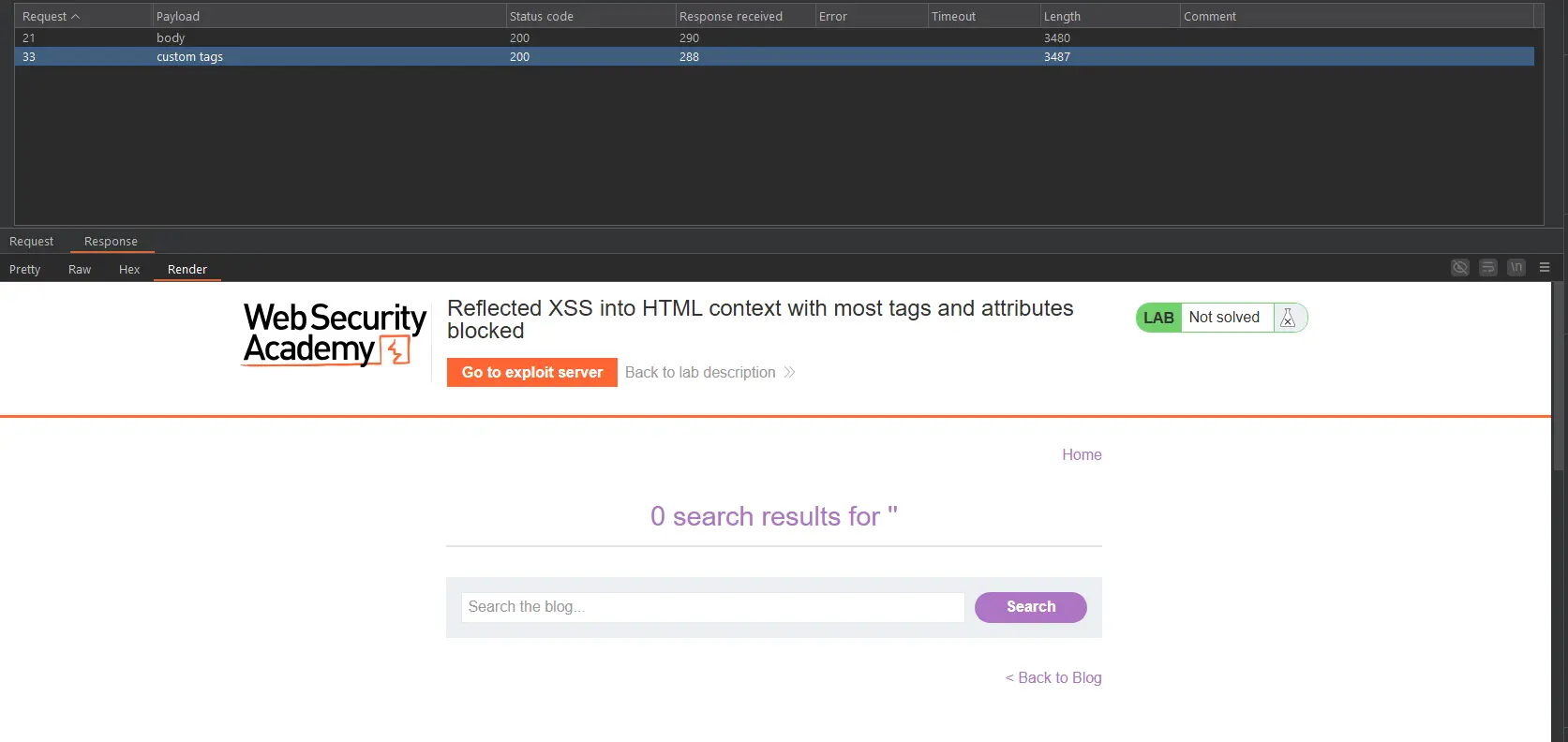Toggle the word wrap icon
Image resolution: width=1568 pixels, height=742 pixels.
[1487, 268]
